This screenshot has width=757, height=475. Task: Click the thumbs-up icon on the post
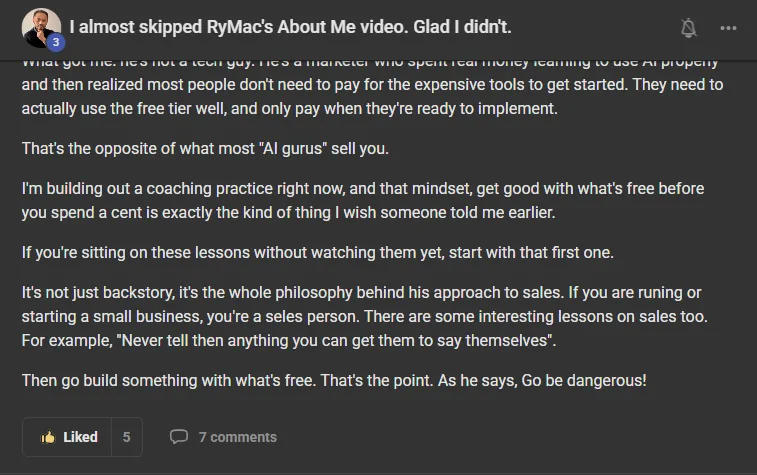point(48,437)
